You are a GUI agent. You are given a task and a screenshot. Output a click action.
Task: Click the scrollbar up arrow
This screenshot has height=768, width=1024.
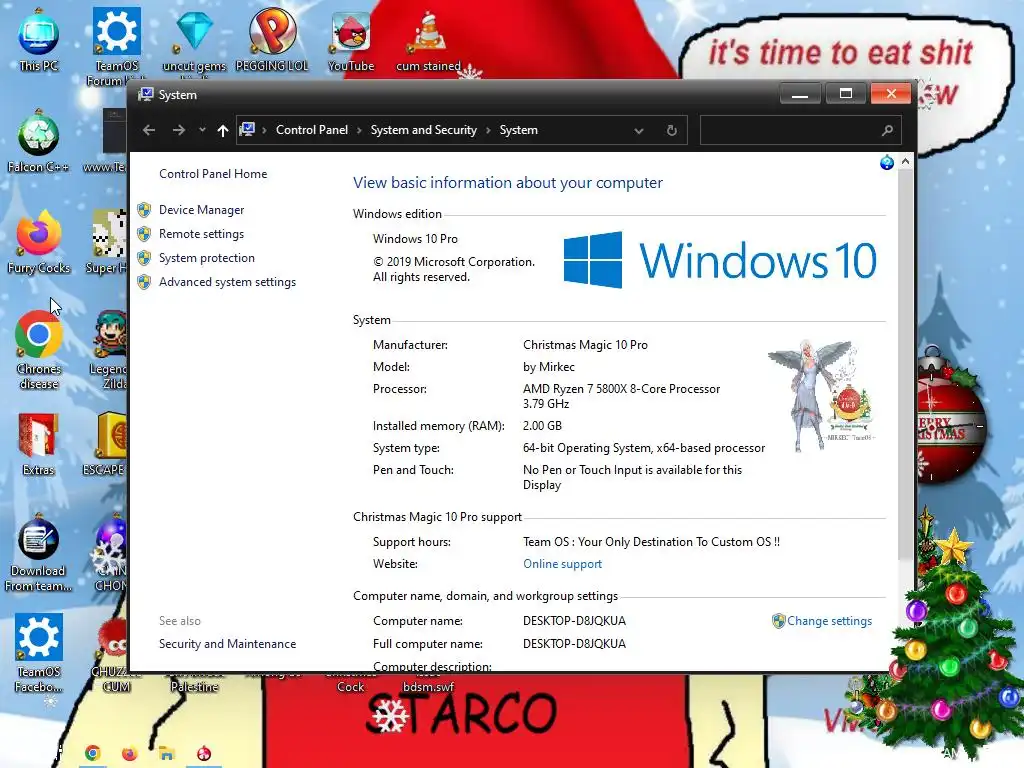(905, 161)
